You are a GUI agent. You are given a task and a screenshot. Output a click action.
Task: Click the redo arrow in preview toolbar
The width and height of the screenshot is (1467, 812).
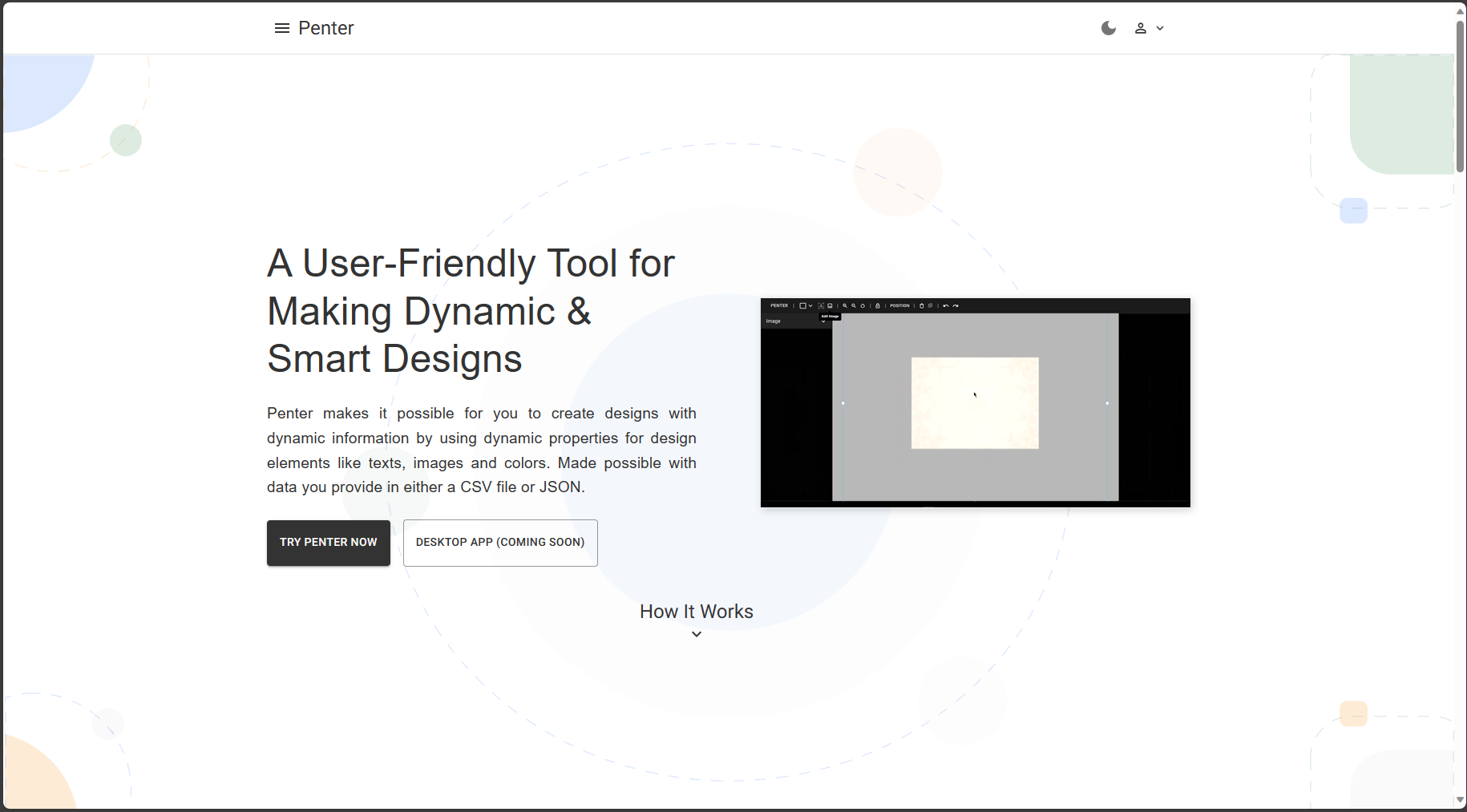click(956, 305)
